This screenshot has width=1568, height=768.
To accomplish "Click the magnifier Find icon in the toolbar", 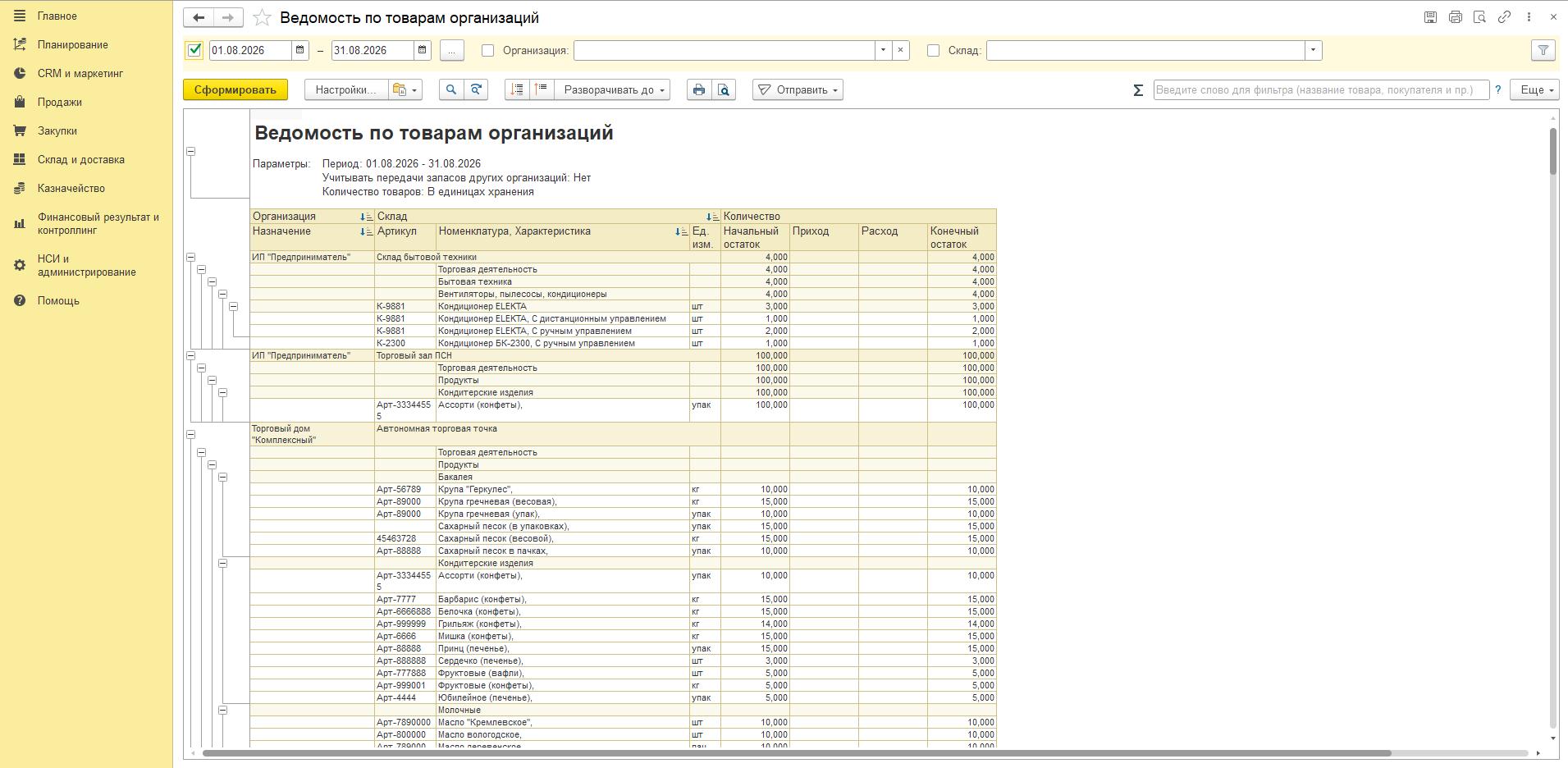I will coord(450,89).
